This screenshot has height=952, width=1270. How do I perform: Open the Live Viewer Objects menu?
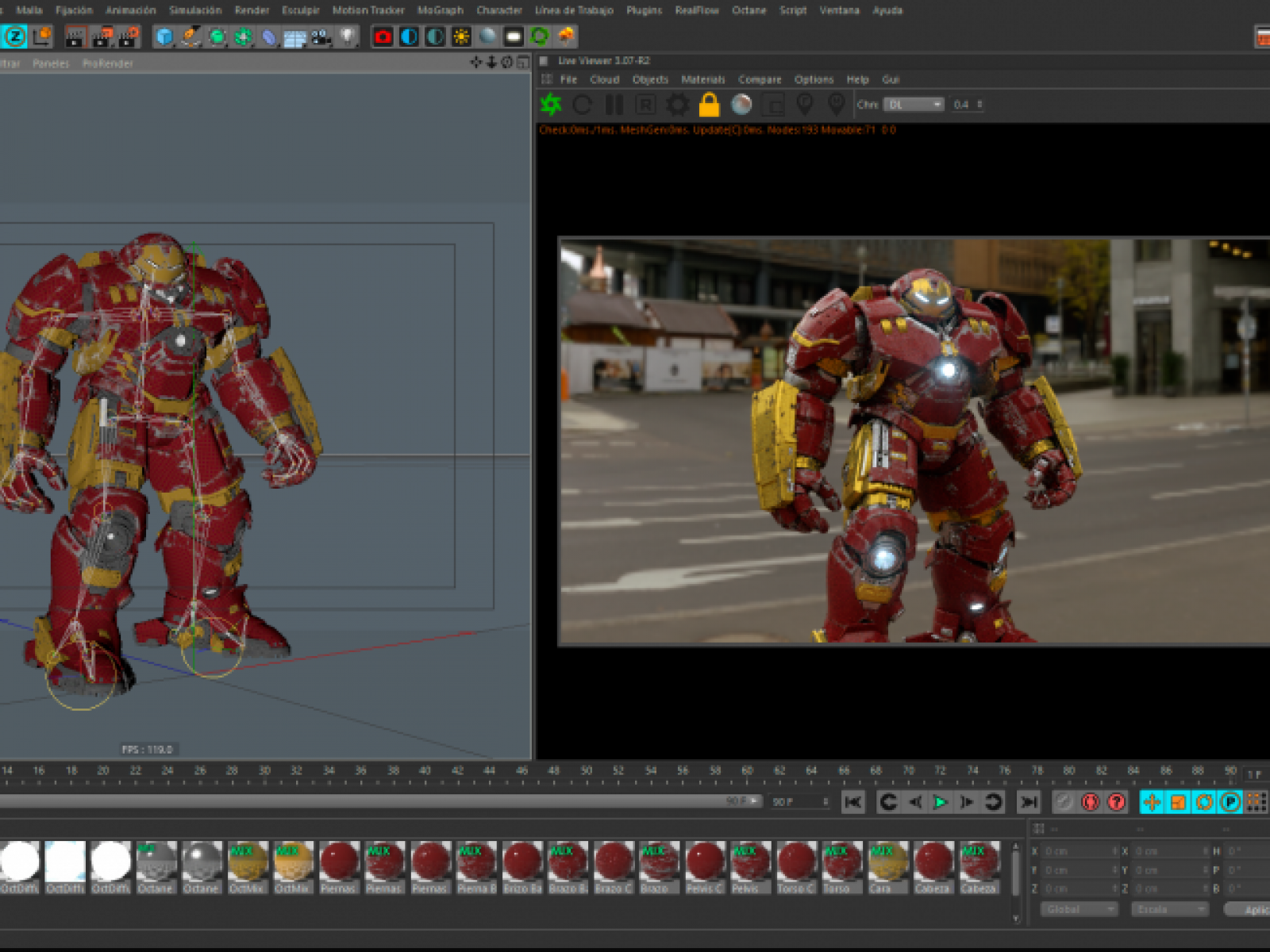pyautogui.click(x=650, y=79)
